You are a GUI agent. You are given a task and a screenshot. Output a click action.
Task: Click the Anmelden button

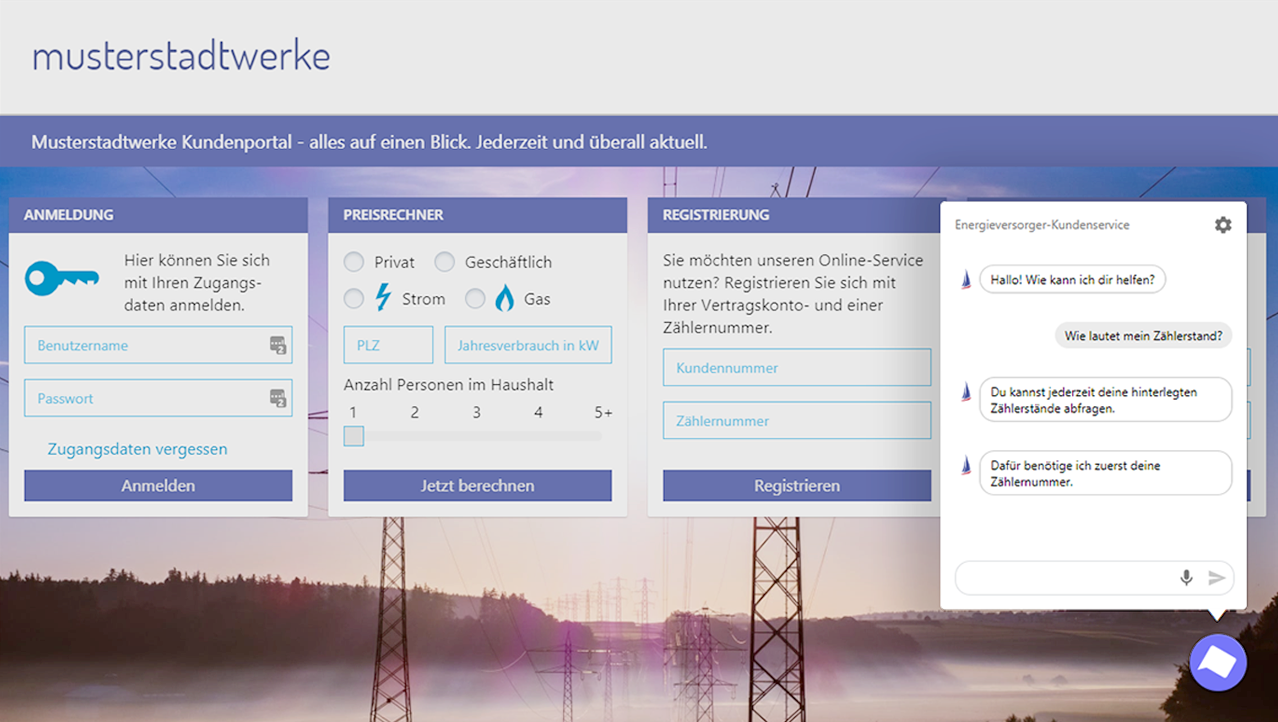(x=158, y=486)
